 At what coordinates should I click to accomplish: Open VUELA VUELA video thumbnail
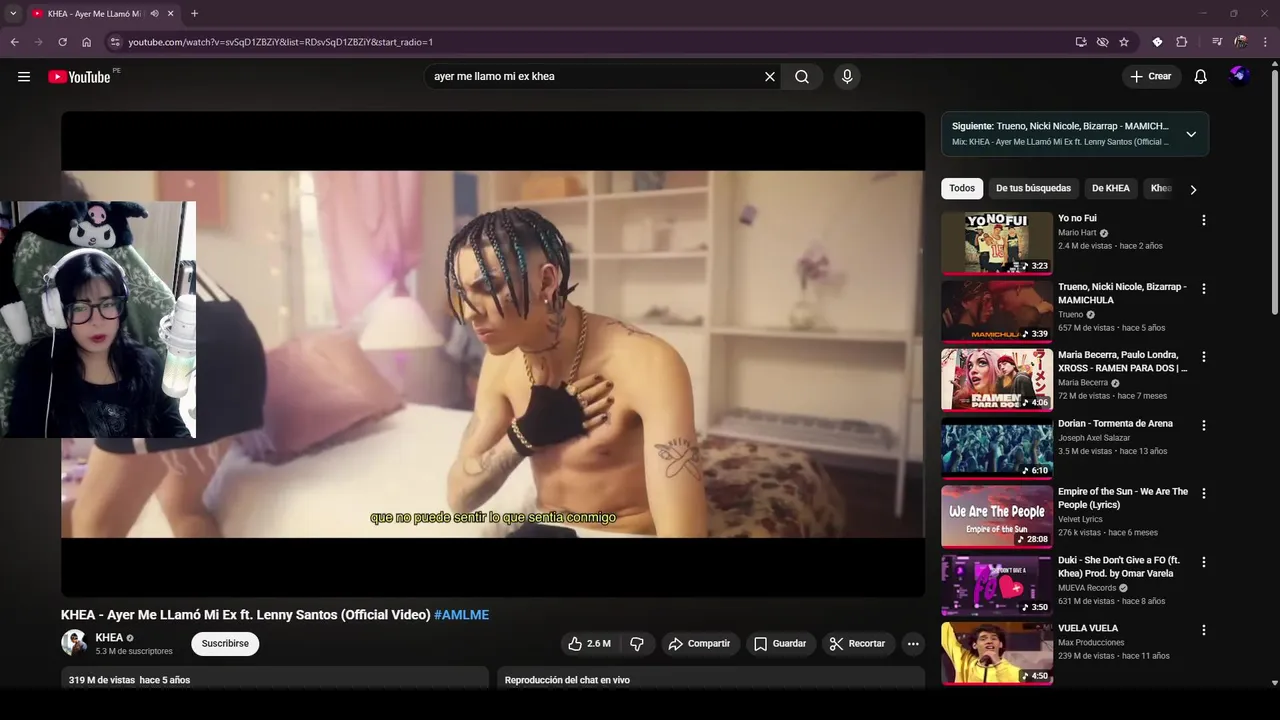pos(997,653)
